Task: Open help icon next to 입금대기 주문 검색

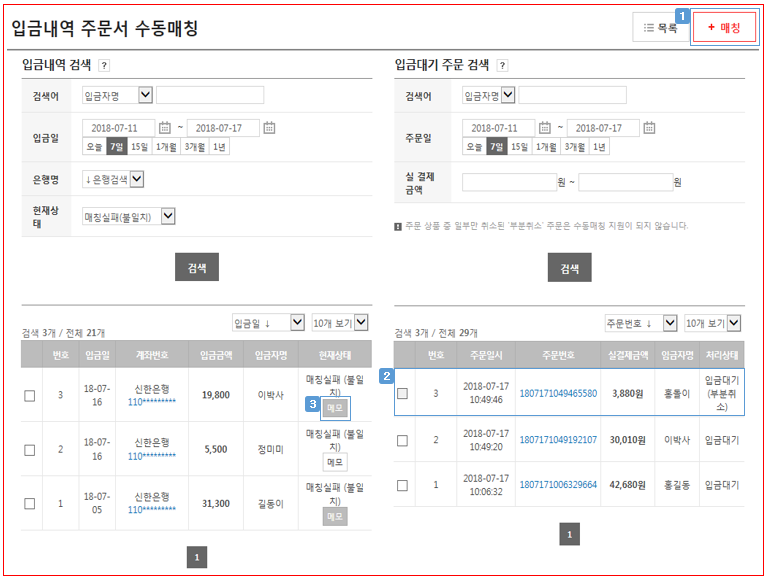Action: (x=502, y=65)
